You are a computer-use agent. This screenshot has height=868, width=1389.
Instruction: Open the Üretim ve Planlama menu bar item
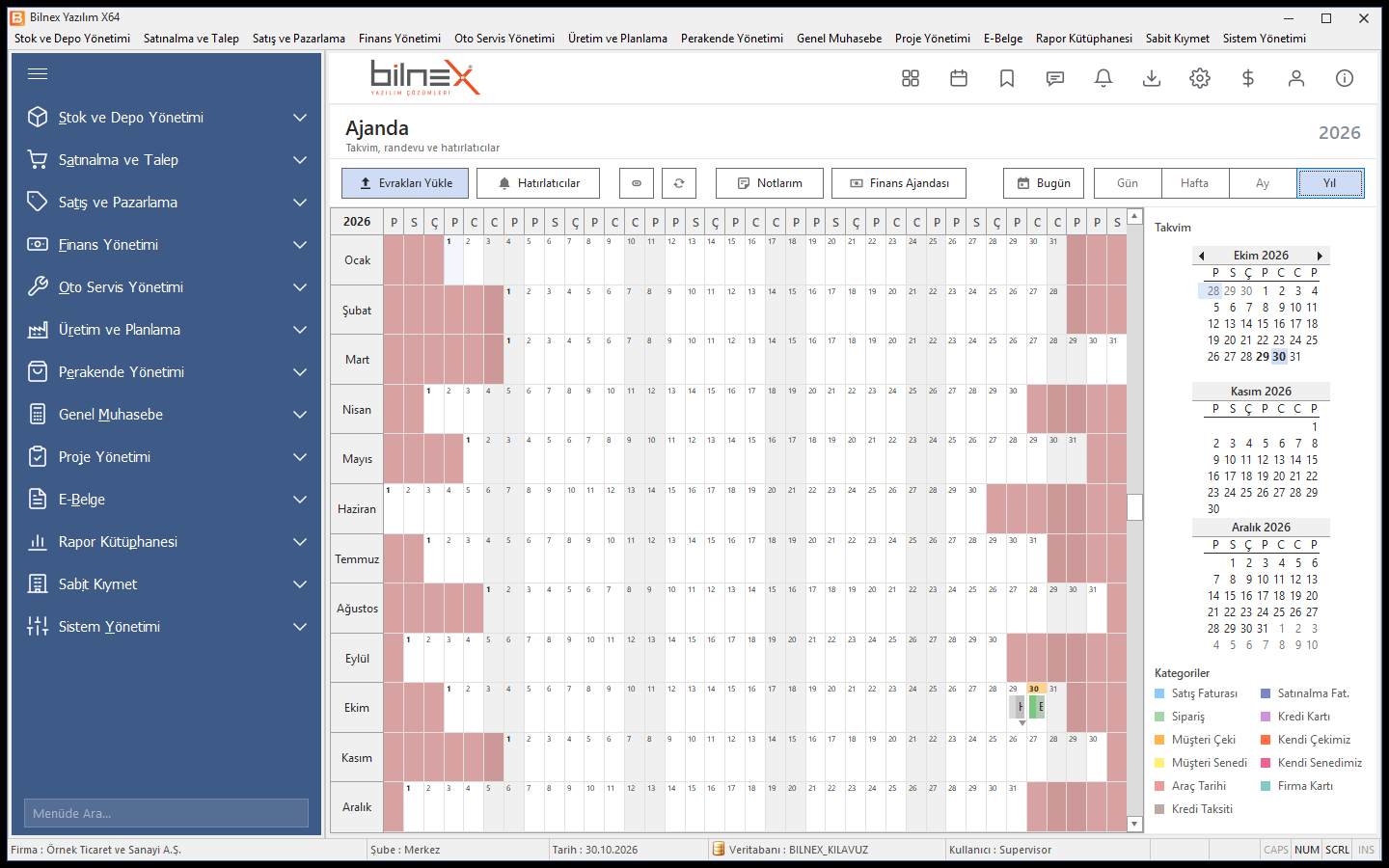click(617, 39)
